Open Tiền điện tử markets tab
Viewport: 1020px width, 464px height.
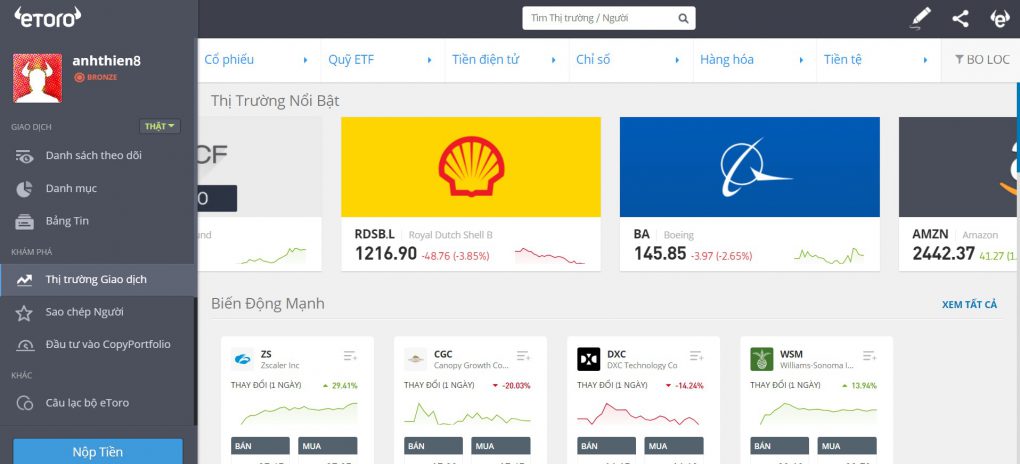486,60
